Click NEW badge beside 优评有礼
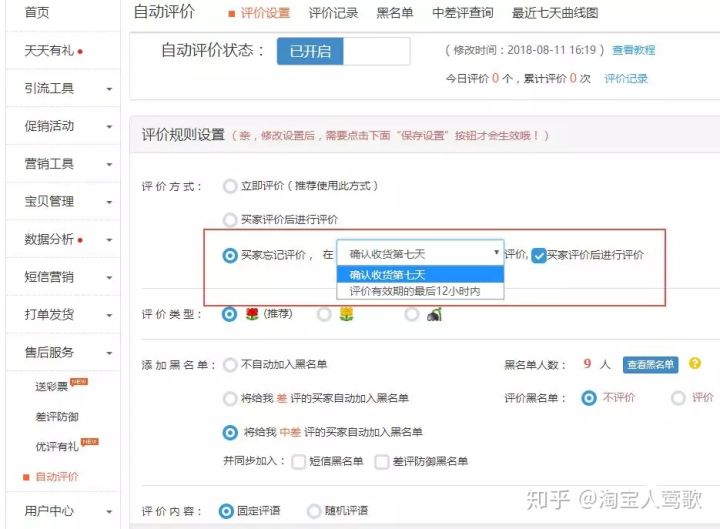The width and height of the screenshot is (720, 529). click(x=90, y=442)
